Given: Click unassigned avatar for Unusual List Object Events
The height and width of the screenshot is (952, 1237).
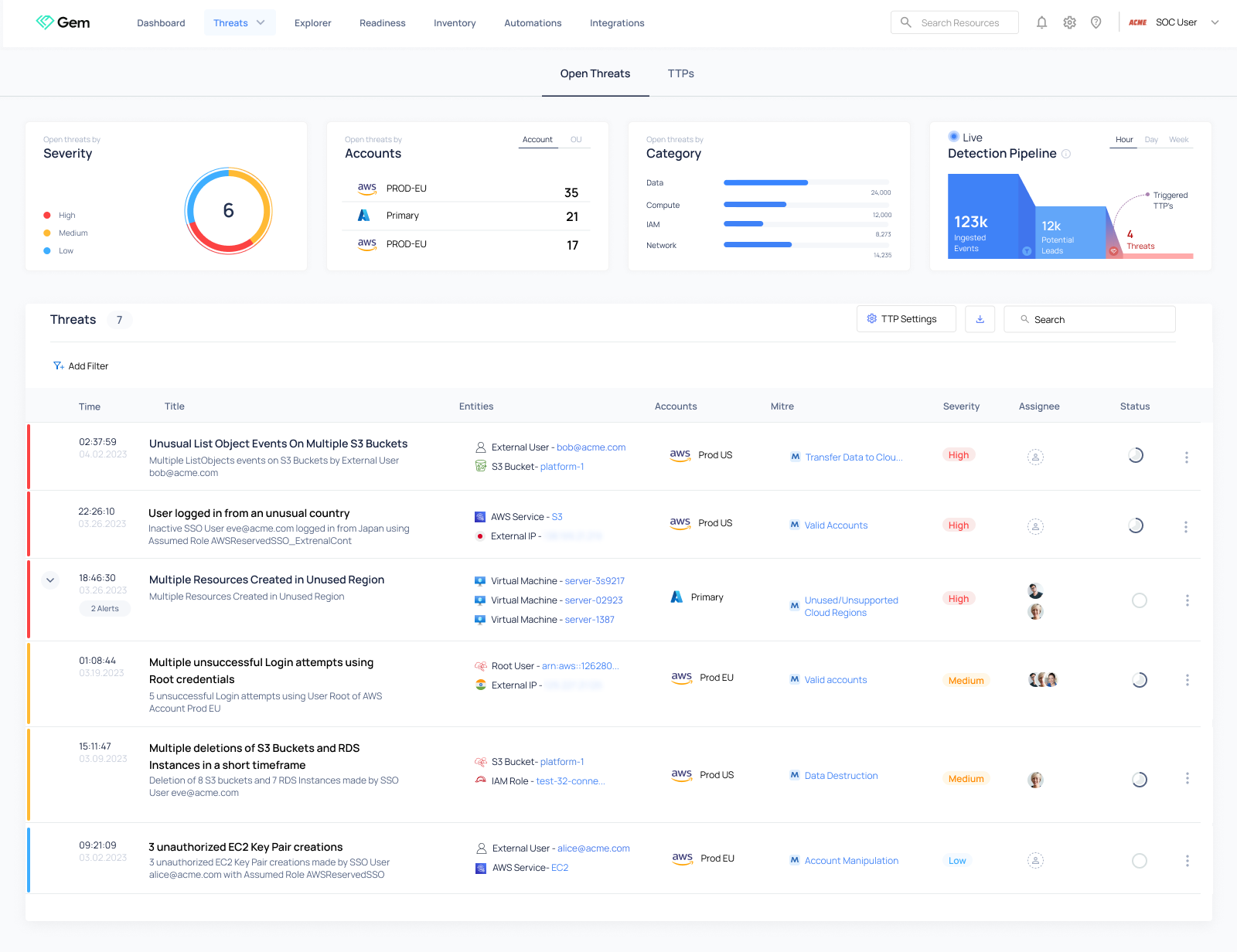Looking at the screenshot, I should (x=1035, y=457).
